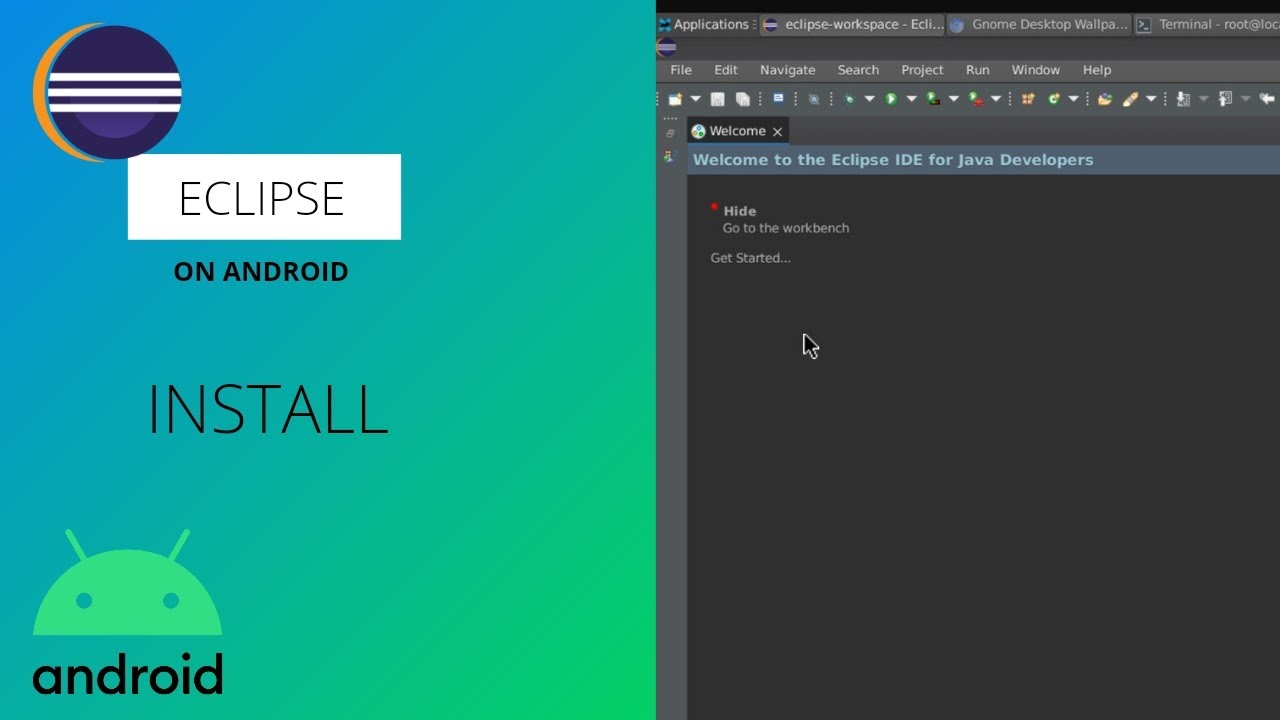Viewport: 1280px width, 720px height.
Task: Click the Next Annotation icon
Action: point(1183,99)
